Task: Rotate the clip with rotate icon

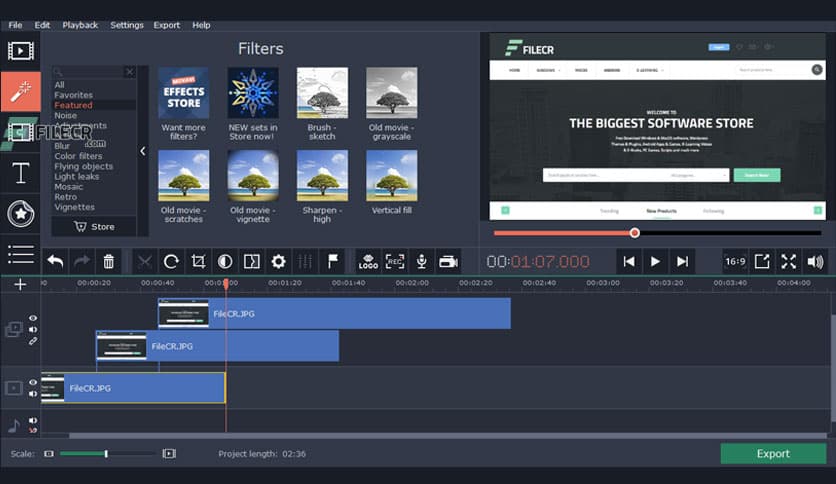Action: point(171,261)
